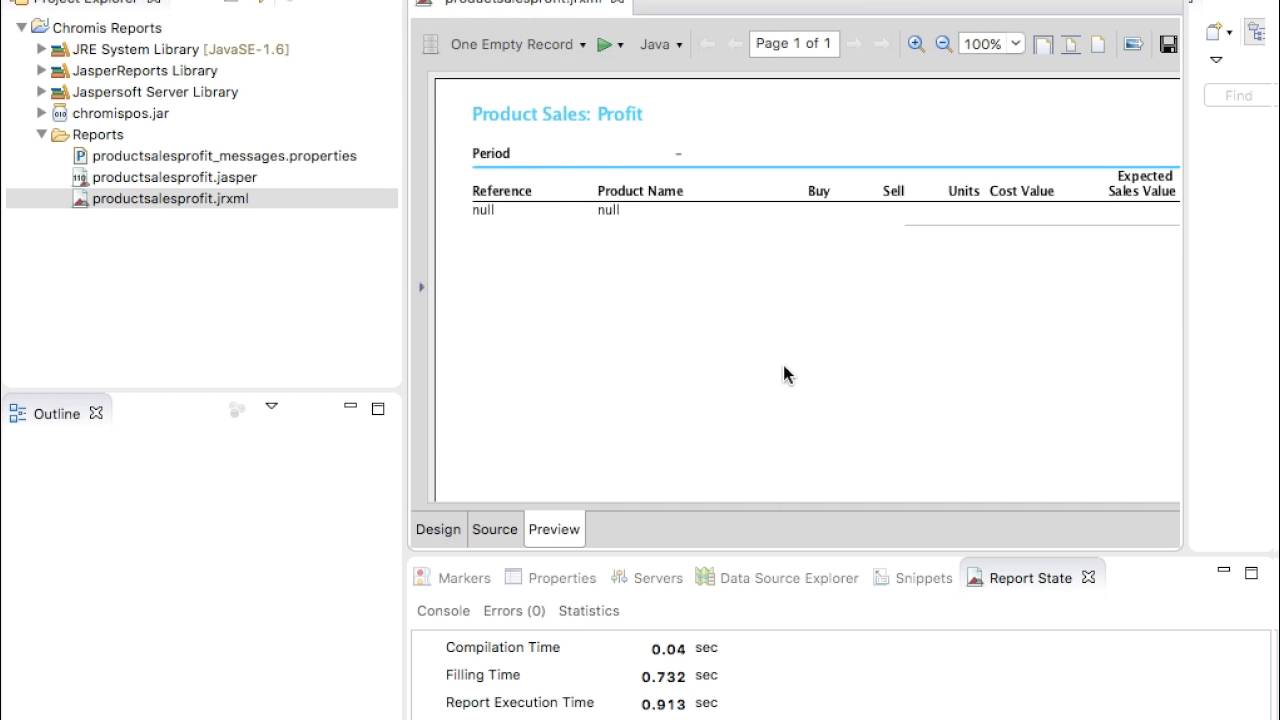This screenshot has height=720, width=1280.
Task: Close the Outline view
Action: click(96, 413)
